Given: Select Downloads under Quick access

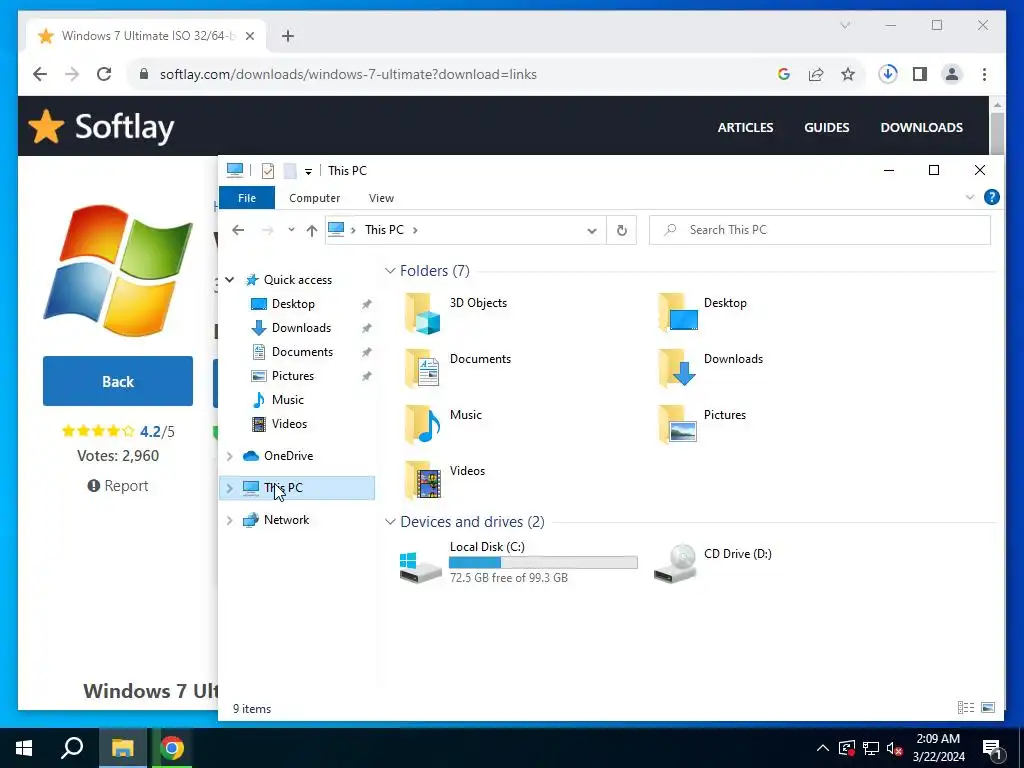Looking at the screenshot, I should point(301,328).
